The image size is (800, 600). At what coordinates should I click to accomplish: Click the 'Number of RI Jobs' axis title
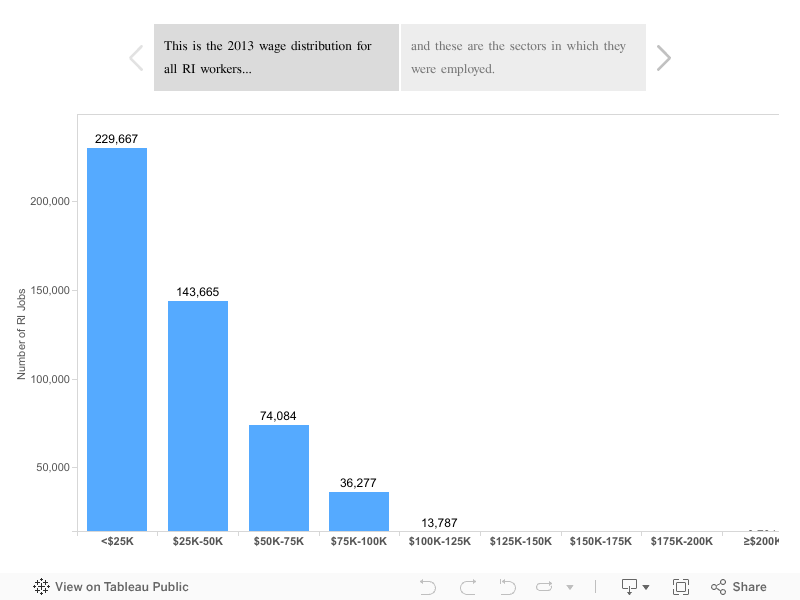(x=22, y=333)
